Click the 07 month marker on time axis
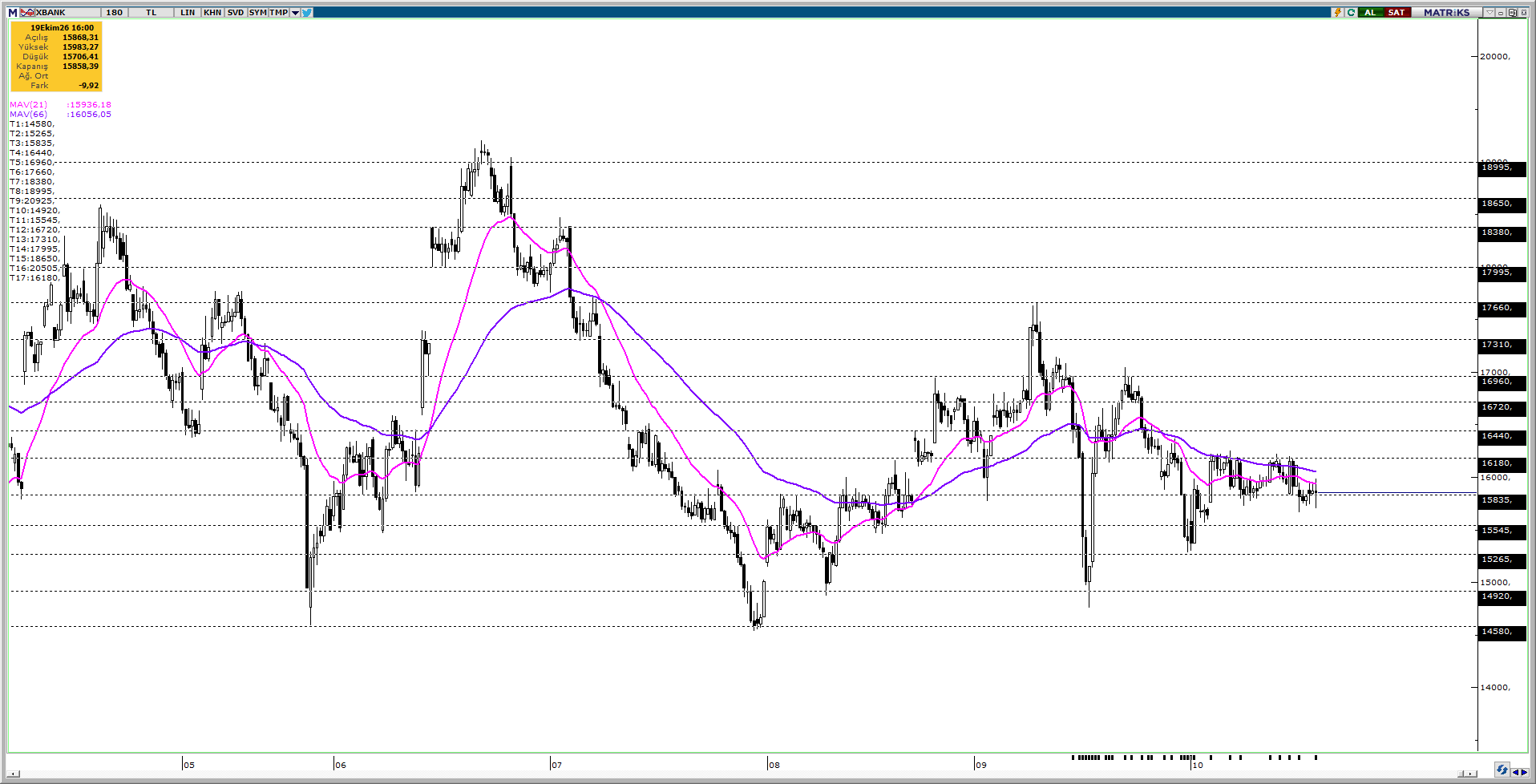Viewport: 1536px width, 784px height. (x=556, y=765)
